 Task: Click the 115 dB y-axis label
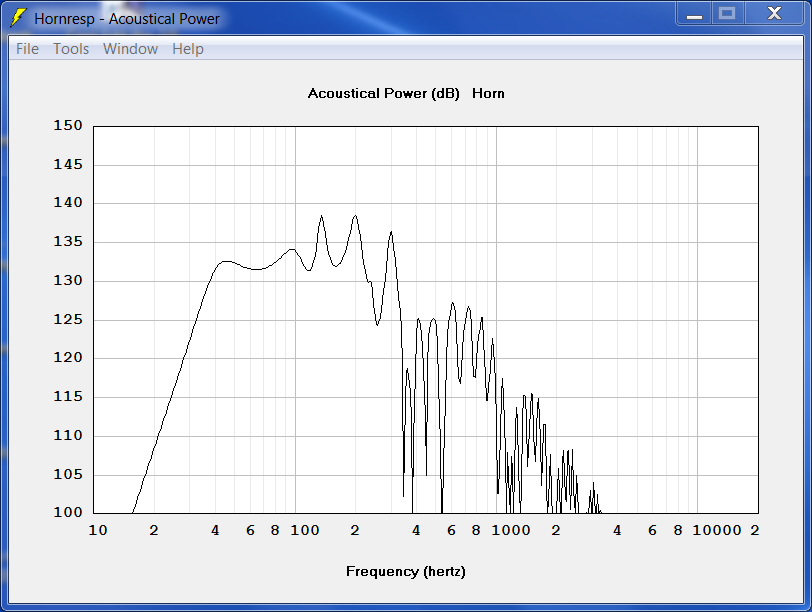click(68, 396)
